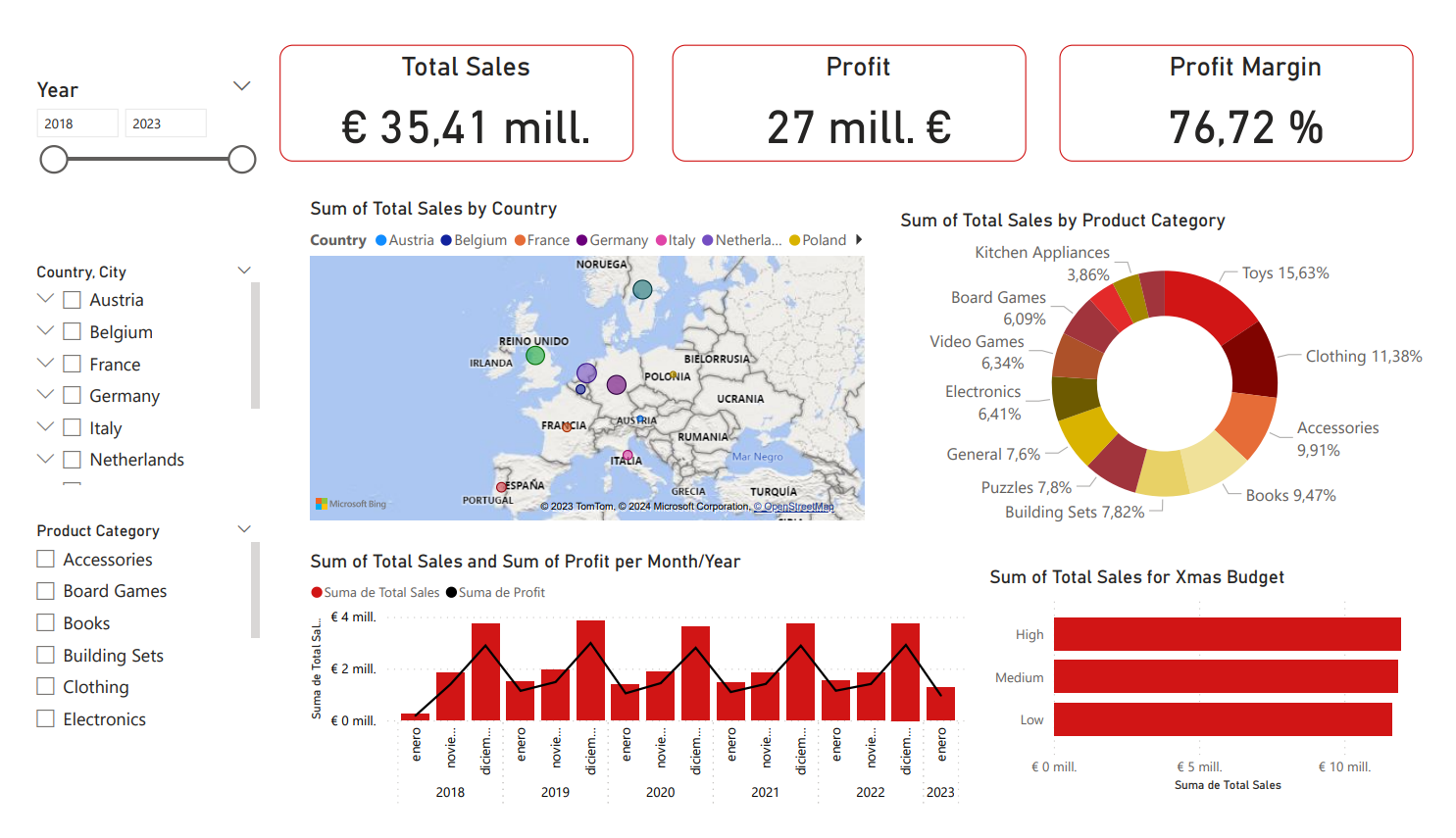1456x838 pixels.
Task: Click the Suma de Profit legend marker
Action: pos(451,592)
